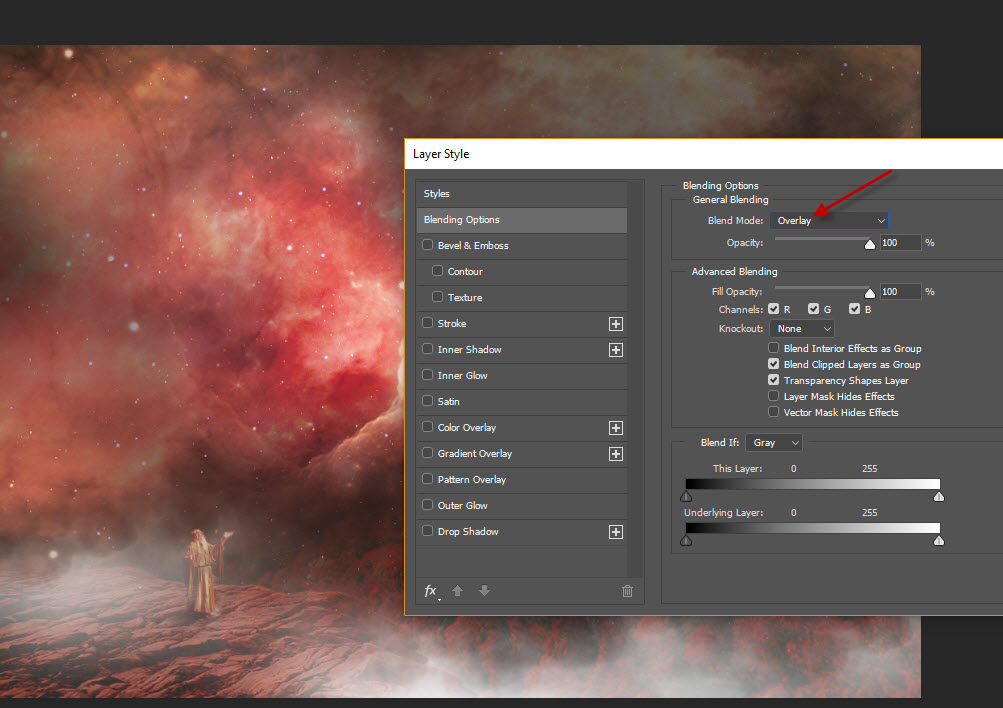Click the plus icon next to Stroke
1003x708 pixels.
click(x=616, y=324)
